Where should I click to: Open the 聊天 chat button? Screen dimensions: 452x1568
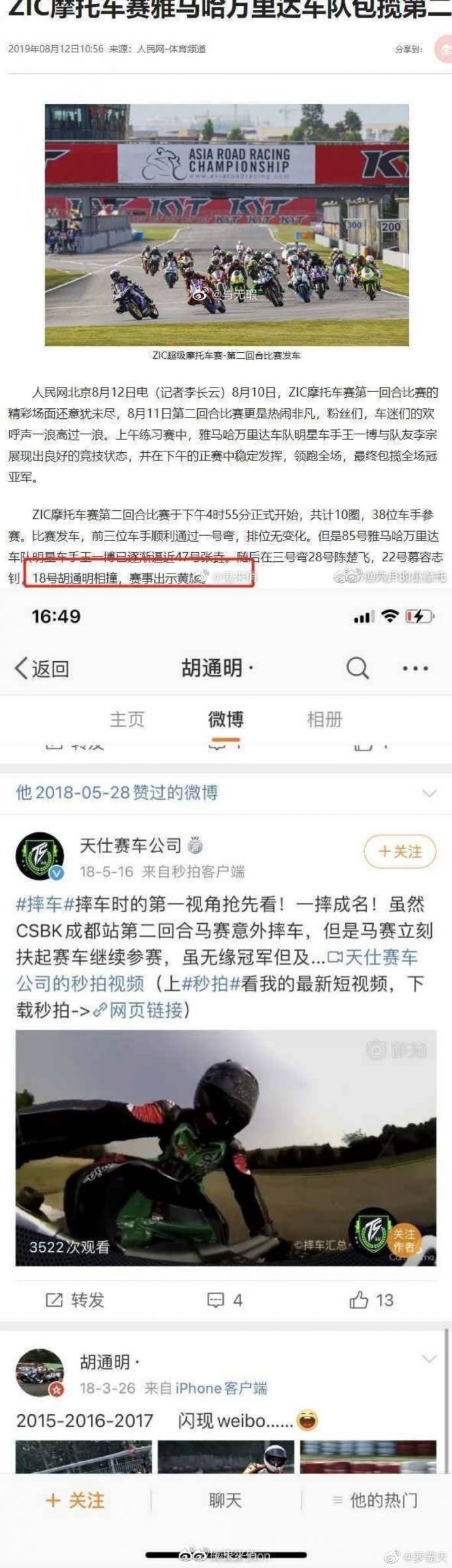click(225, 1500)
